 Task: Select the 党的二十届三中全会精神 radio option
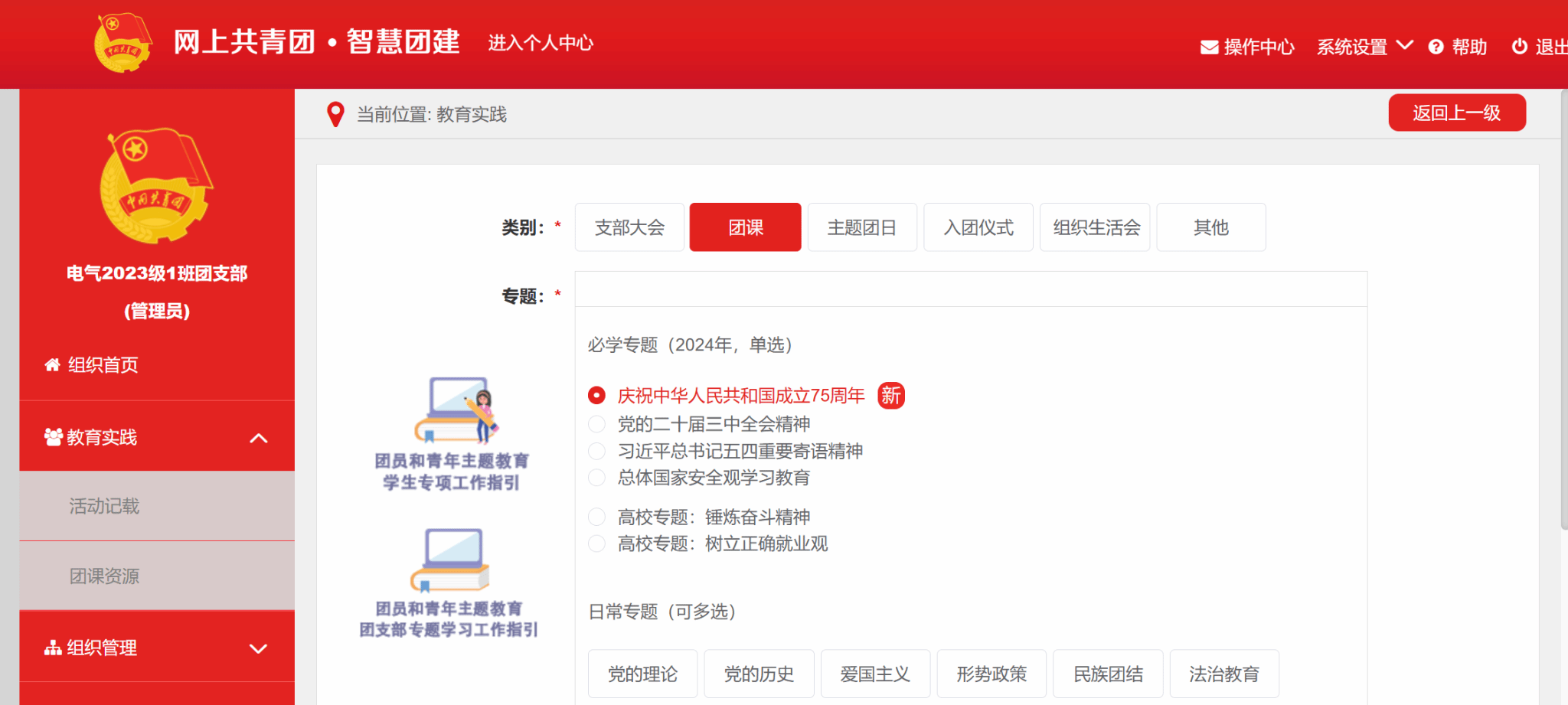pyautogui.click(x=596, y=424)
